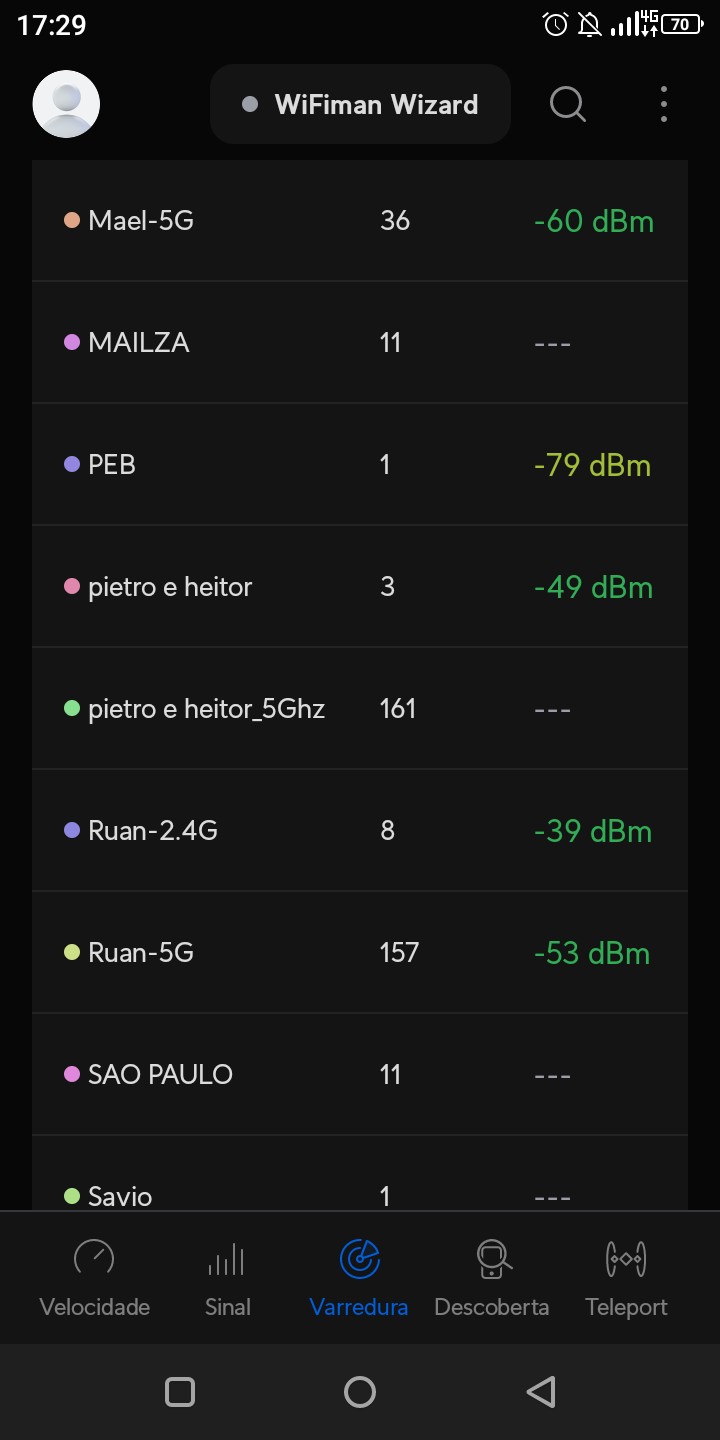Select the MAILZA network entry
Image resolution: width=720 pixels, height=1440 pixels.
coord(360,343)
